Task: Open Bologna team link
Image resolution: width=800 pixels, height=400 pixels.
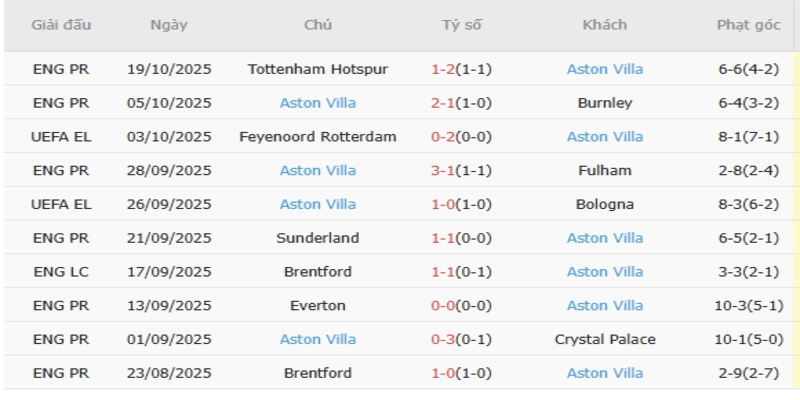Action: [x=604, y=204]
